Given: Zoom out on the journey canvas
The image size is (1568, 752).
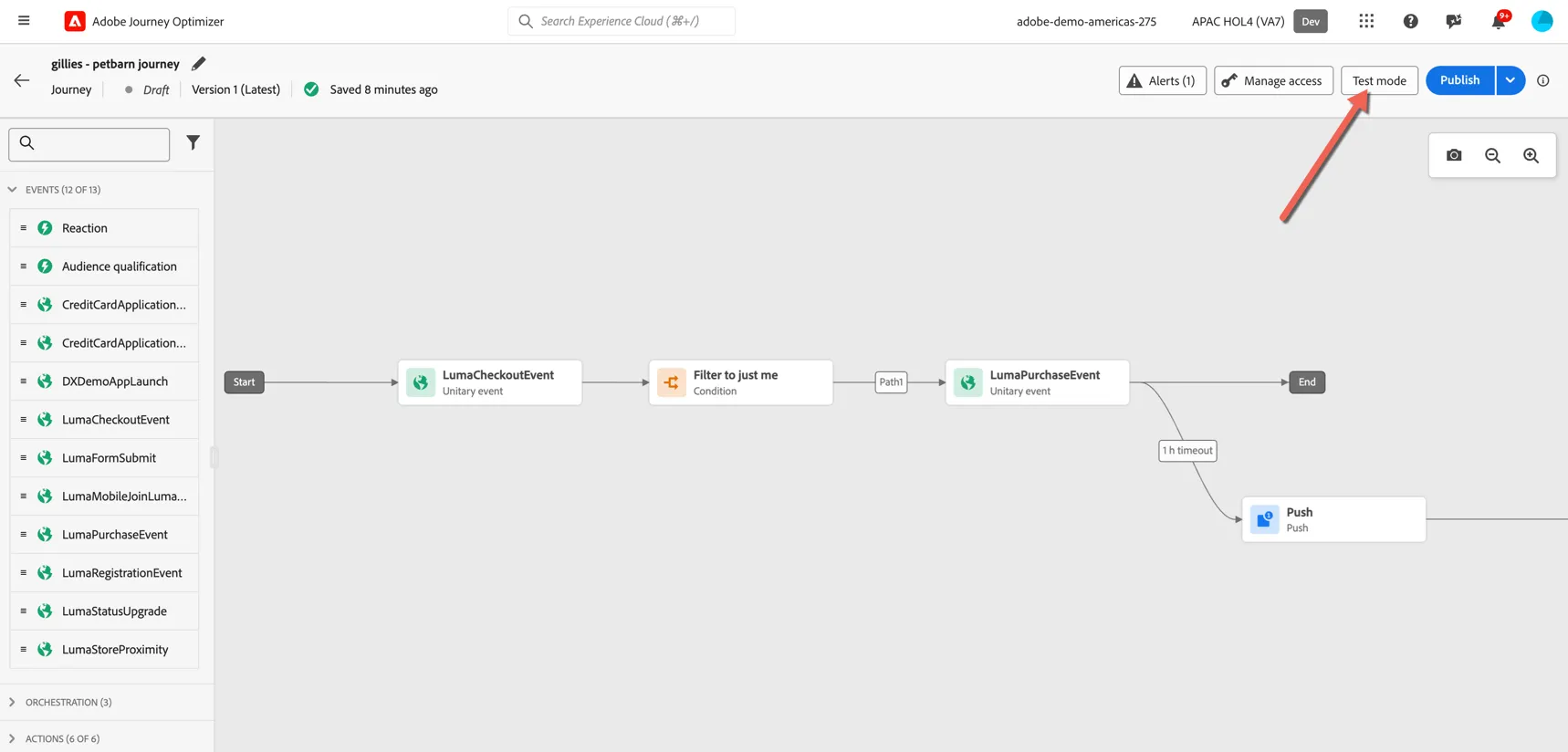Looking at the screenshot, I should pyautogui.click(x=1492, y=155).
